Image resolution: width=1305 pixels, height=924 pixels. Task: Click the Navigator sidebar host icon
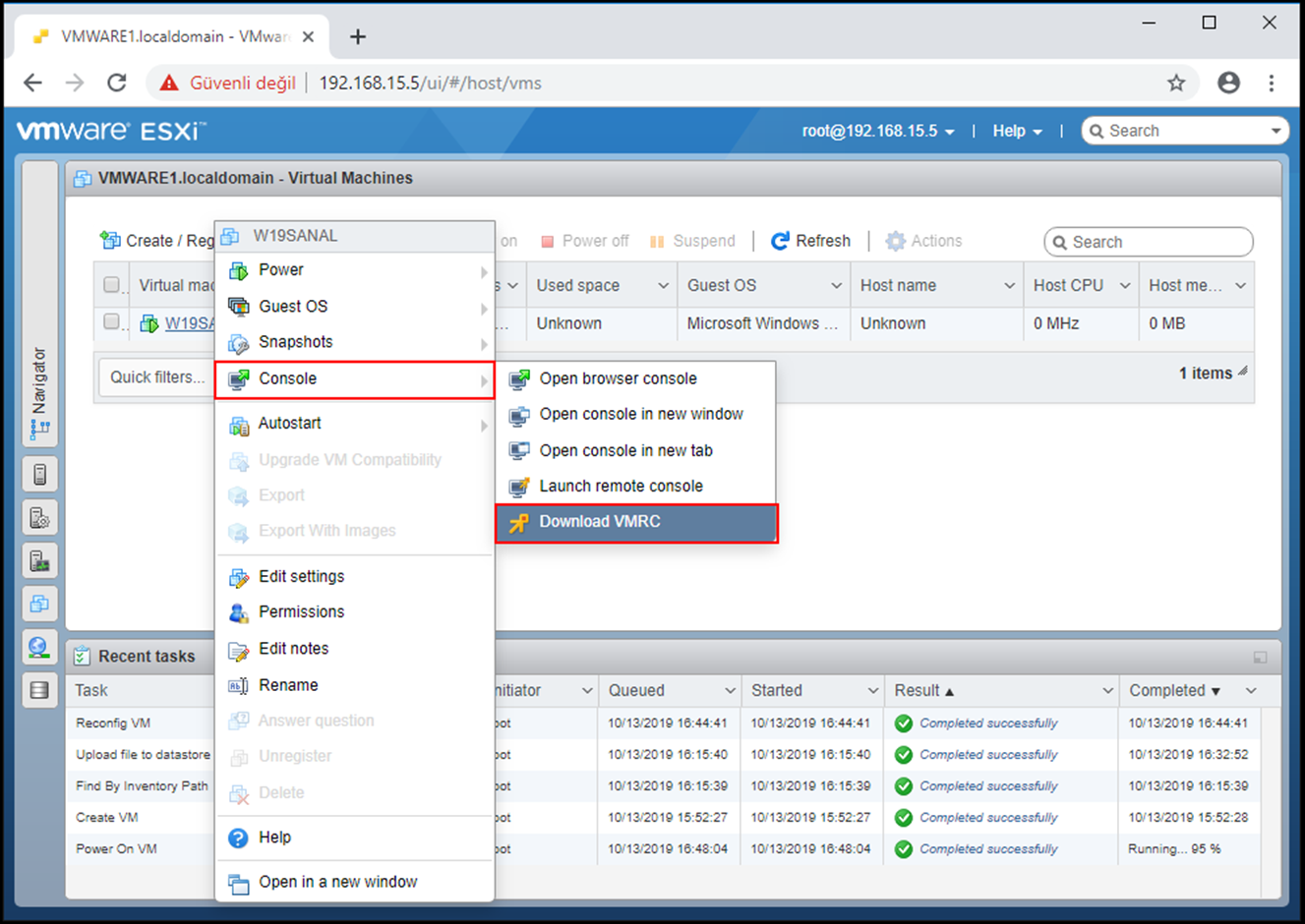[x=39, y=475]
